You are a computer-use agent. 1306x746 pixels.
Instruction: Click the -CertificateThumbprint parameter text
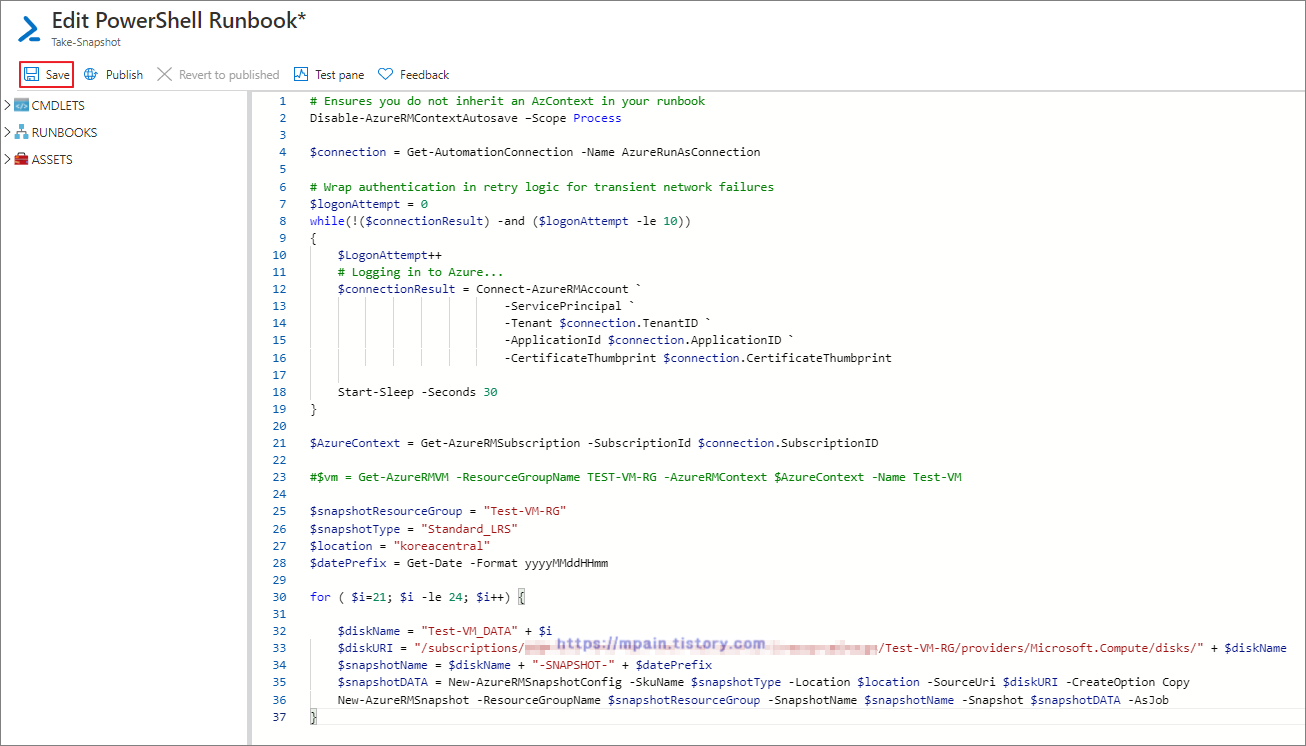click(580, 357)
